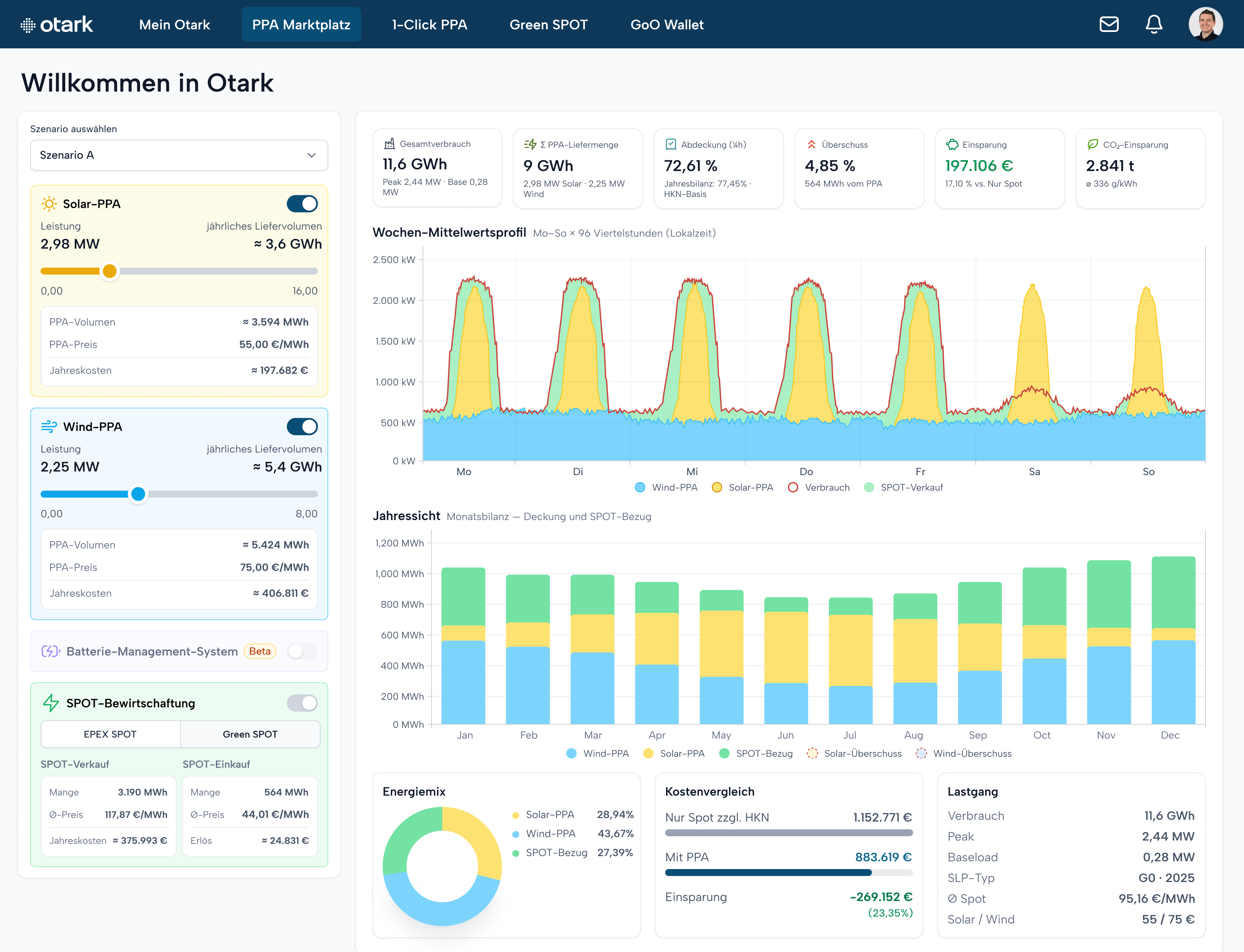This screenshot has height=952, width=1244.
Task: Open the notifications bell
Action: 1154,24
